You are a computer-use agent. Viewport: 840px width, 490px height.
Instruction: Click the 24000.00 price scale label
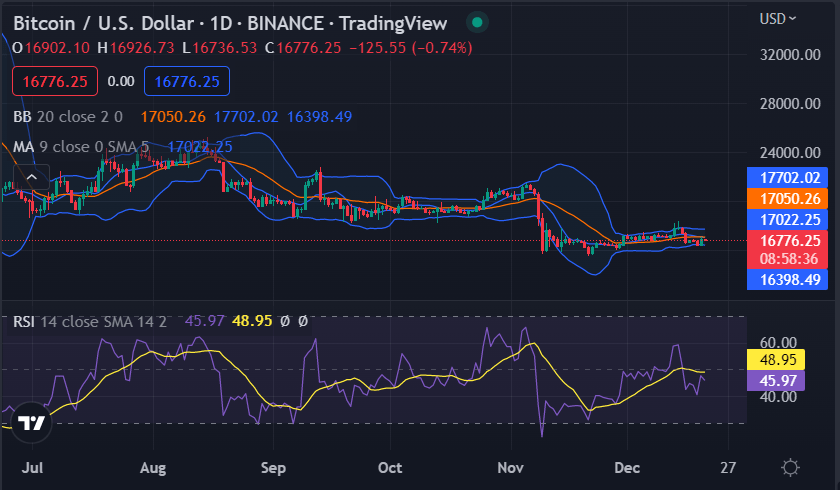click(790, 153)
